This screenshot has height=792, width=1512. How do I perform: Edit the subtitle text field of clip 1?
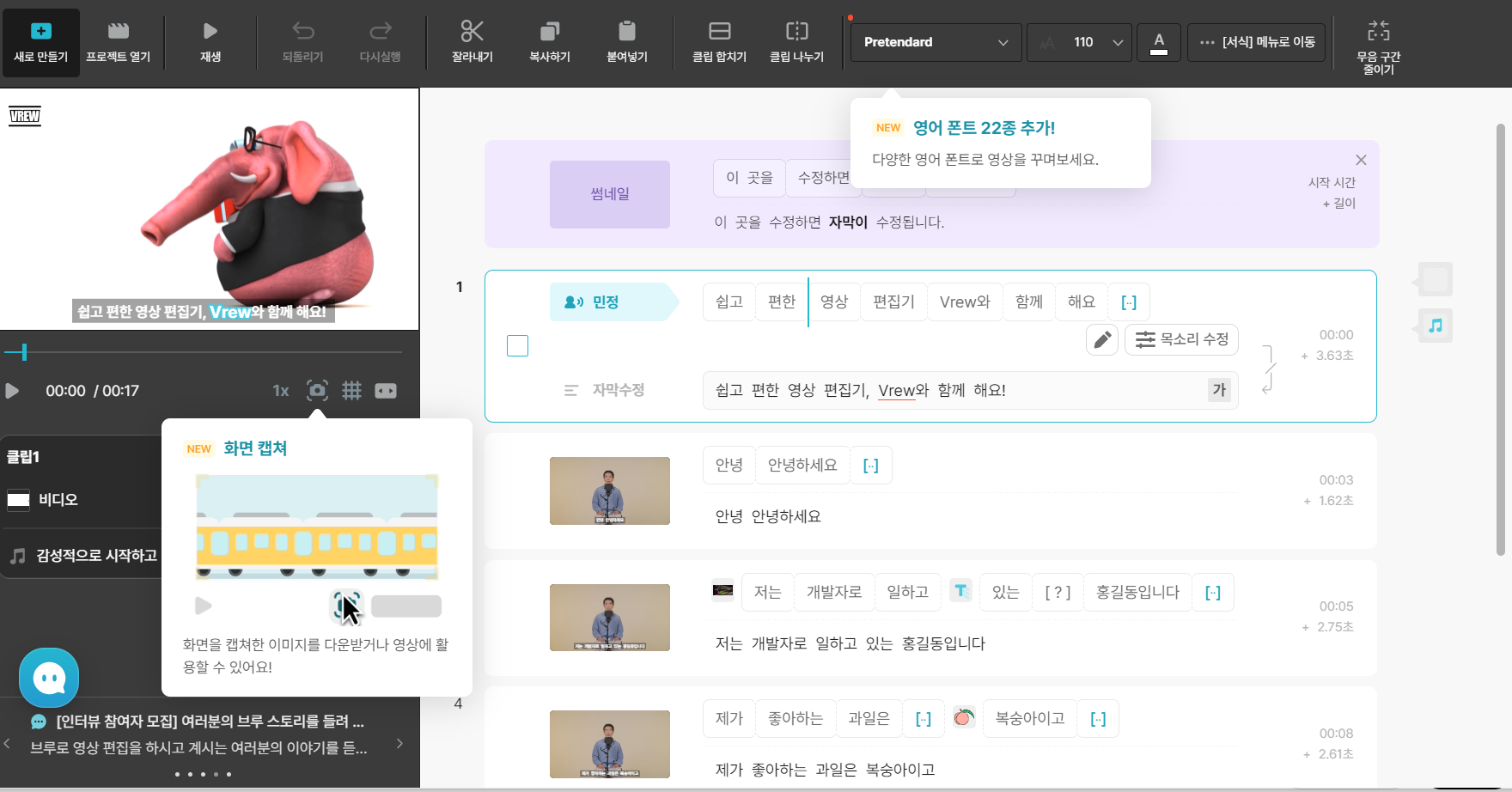click(x=970, y=390)
